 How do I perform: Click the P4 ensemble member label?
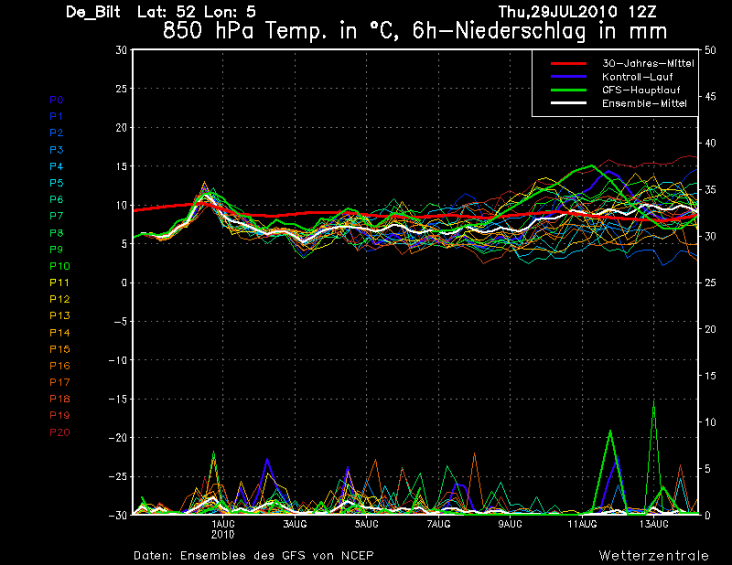(56, 167)
